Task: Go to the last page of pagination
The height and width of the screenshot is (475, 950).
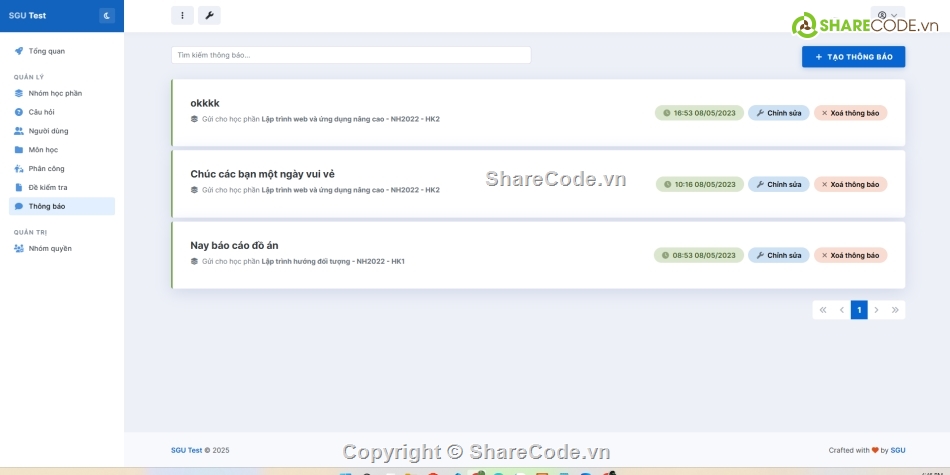Action: point(895,310)
